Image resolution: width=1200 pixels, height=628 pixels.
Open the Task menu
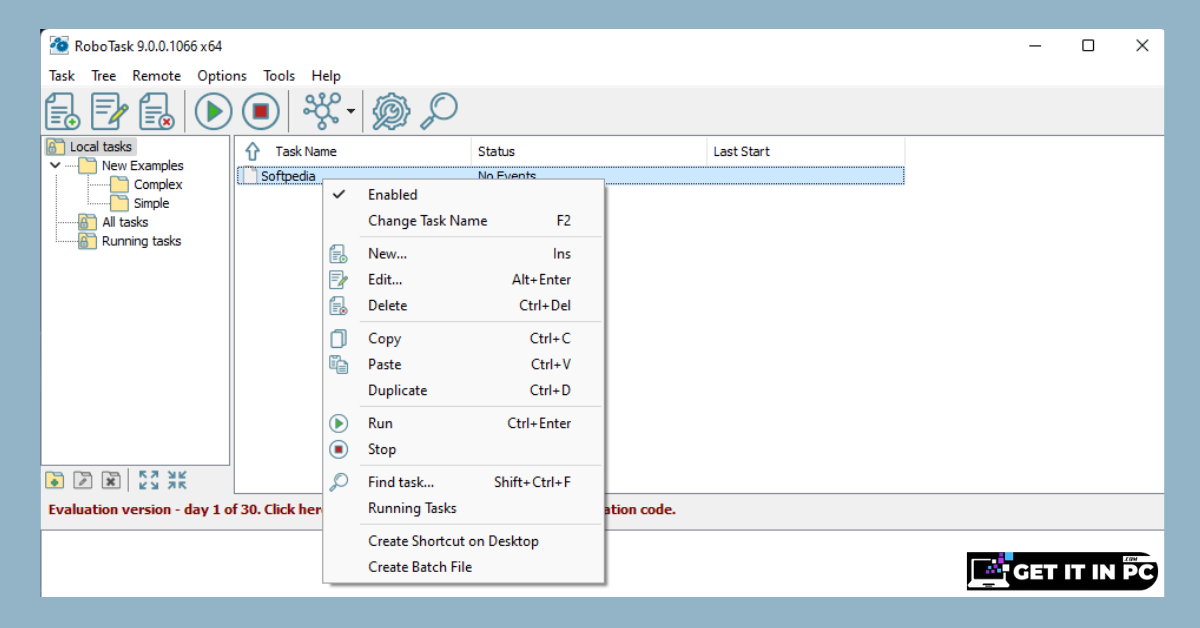[62, 76]
